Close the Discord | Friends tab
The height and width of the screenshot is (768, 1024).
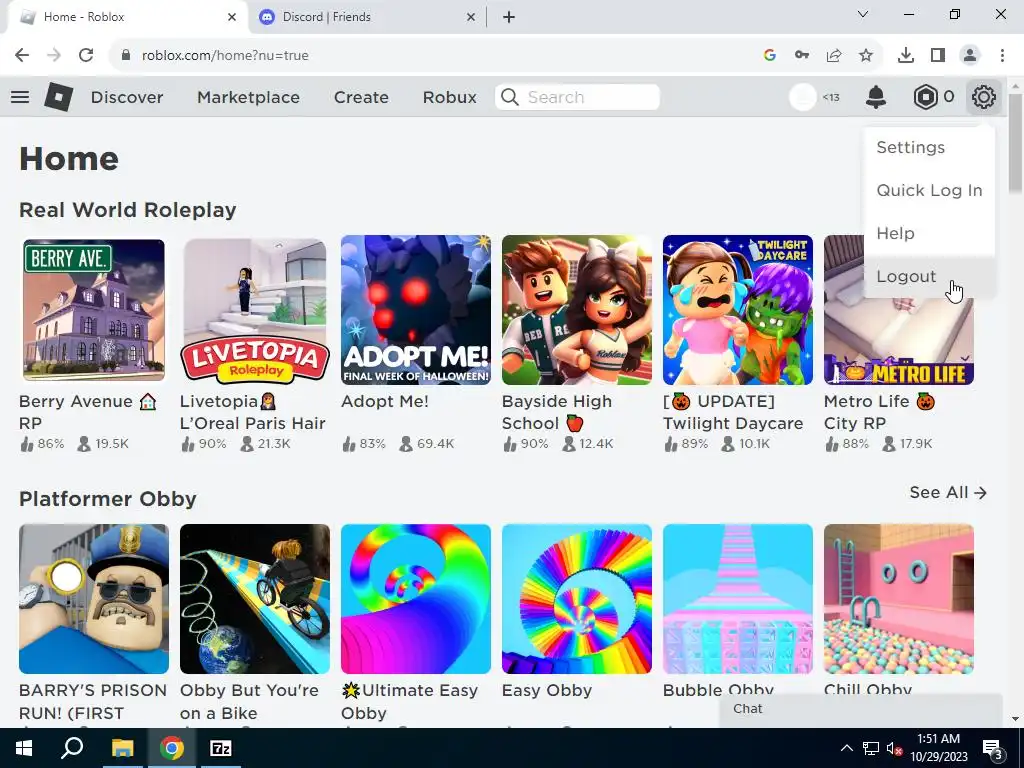(x=471, y=17)
